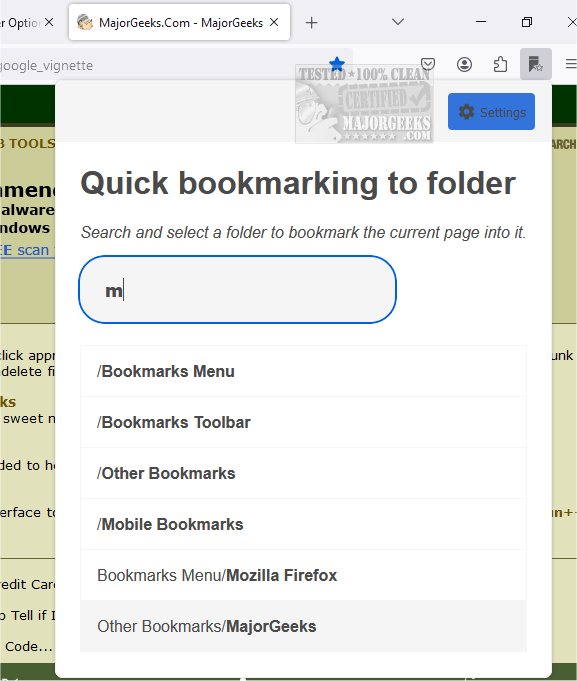The height and width of the screenshot is (681, 577).
Task: Close the MajorGeeks.Com tab
Action: [274, 22]
